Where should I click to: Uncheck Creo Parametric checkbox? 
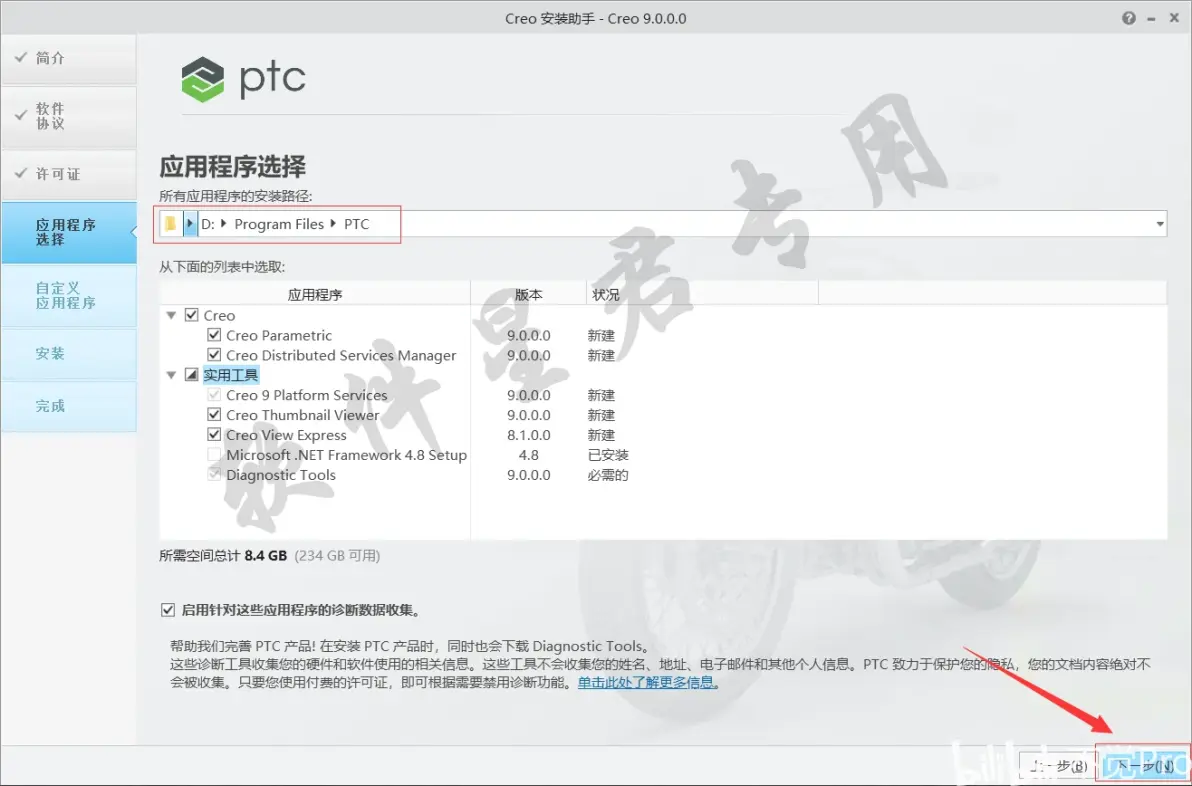[x=214, y=334]
